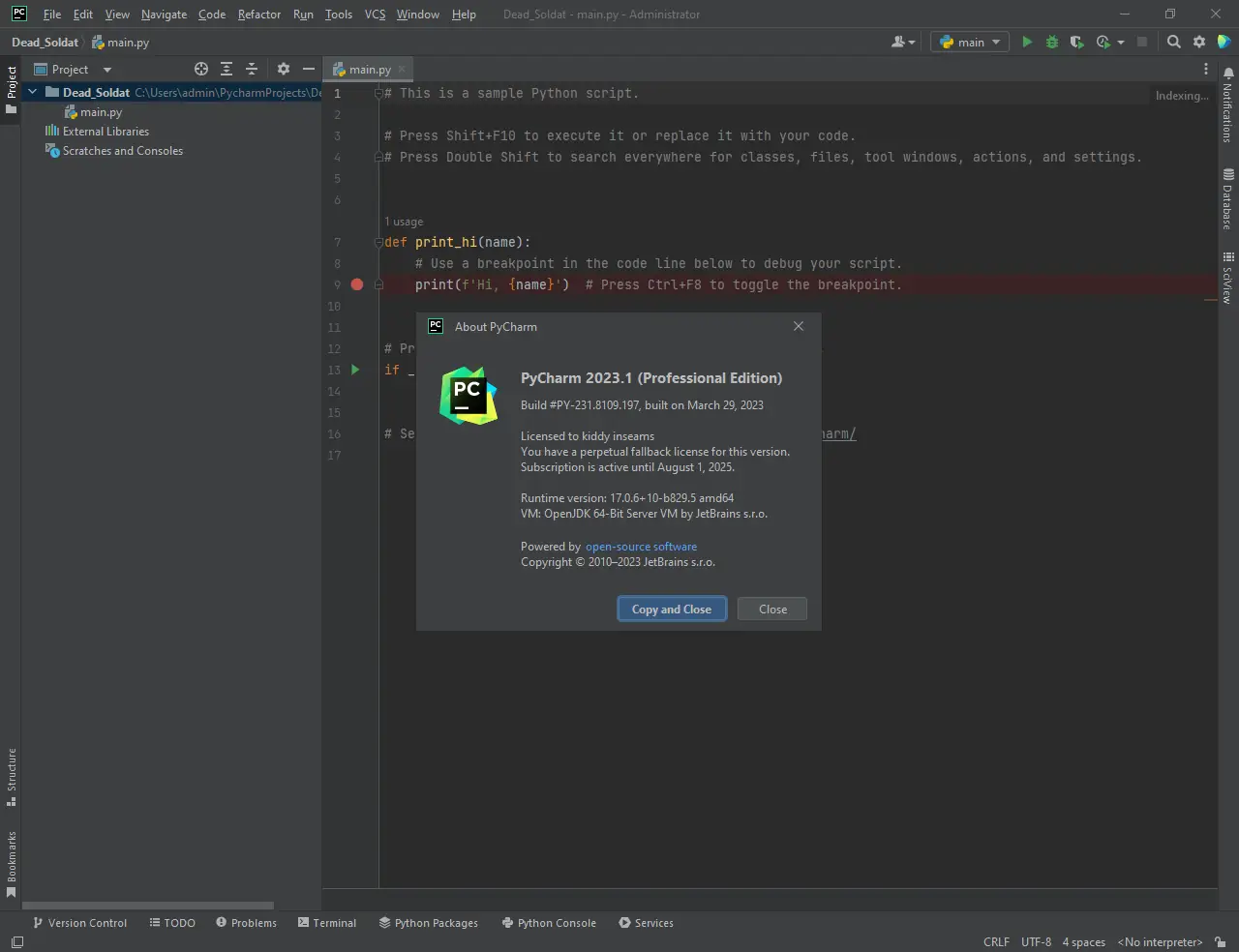Run script via gutter arrow on line 13
The height and width of the screenshot is (952, 1239).
point(355,370)
